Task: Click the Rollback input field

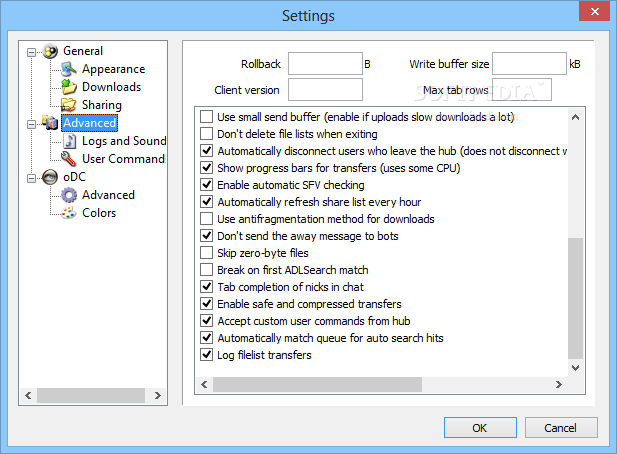Action: (325, 64)
